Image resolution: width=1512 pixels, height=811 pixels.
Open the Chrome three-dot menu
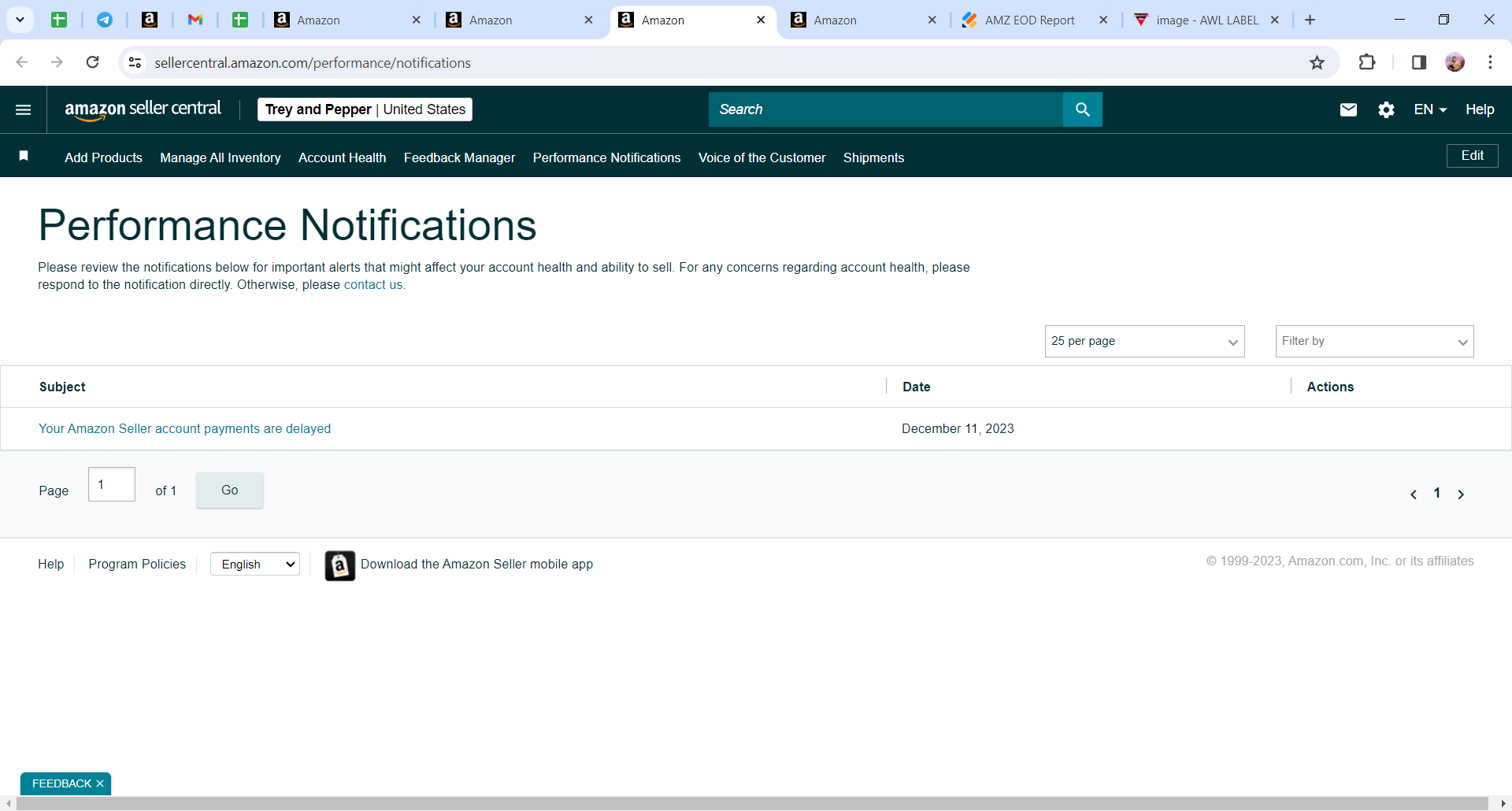click(x=1491, y=62)
